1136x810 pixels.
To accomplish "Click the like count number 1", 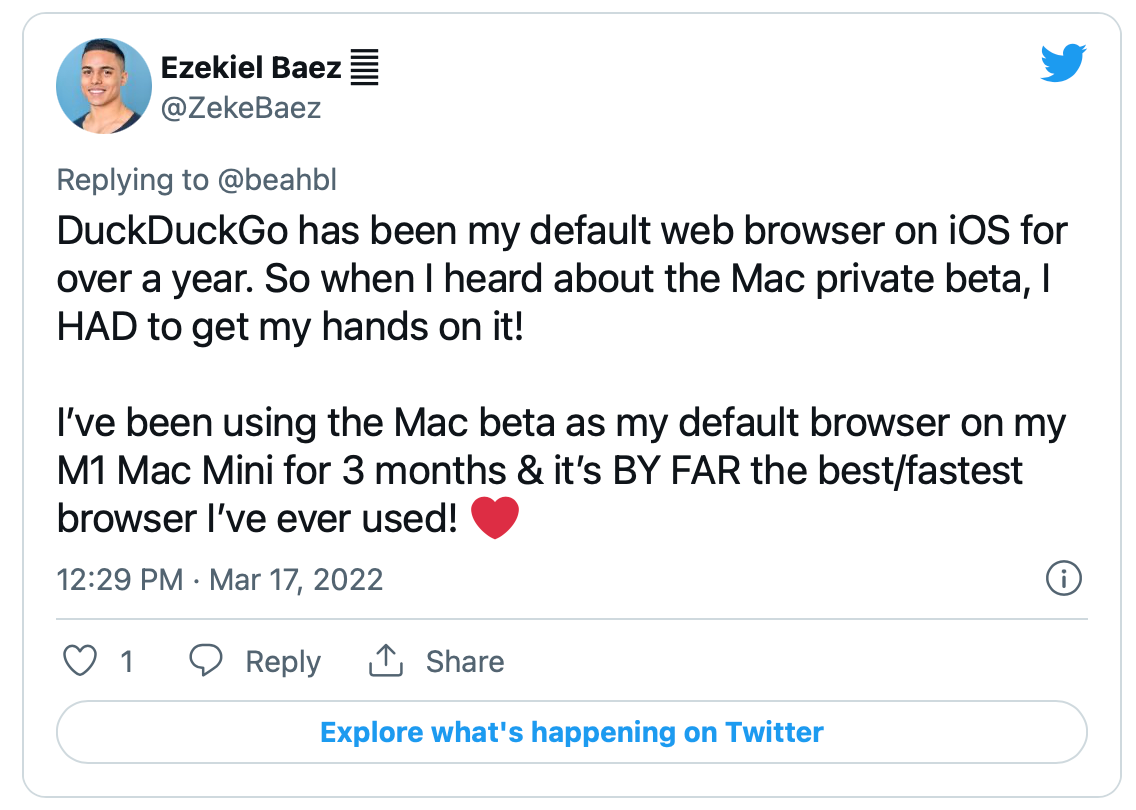I will tap(127, 661).
